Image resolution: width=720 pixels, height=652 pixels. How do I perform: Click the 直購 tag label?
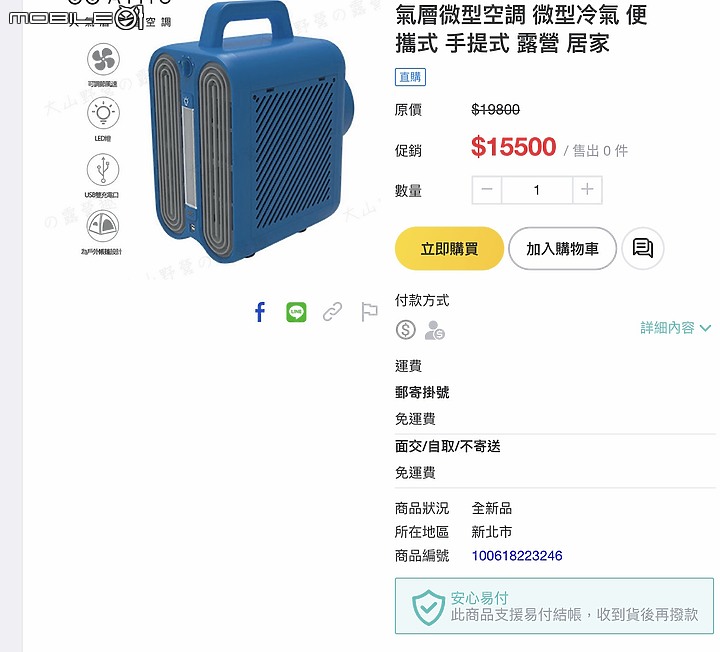tap(410, 77)
